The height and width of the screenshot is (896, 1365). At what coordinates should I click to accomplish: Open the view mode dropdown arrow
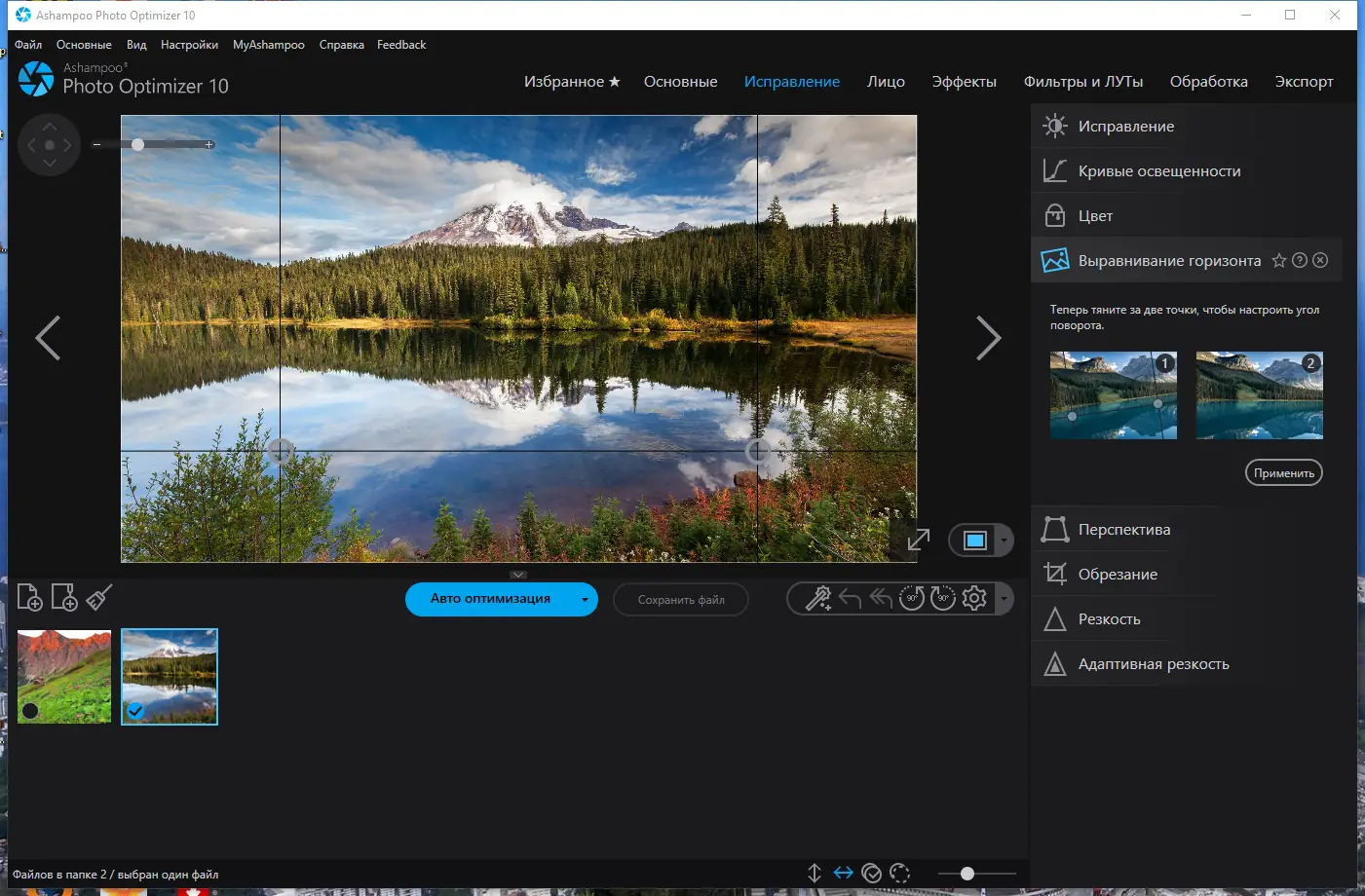(1004, 541)
